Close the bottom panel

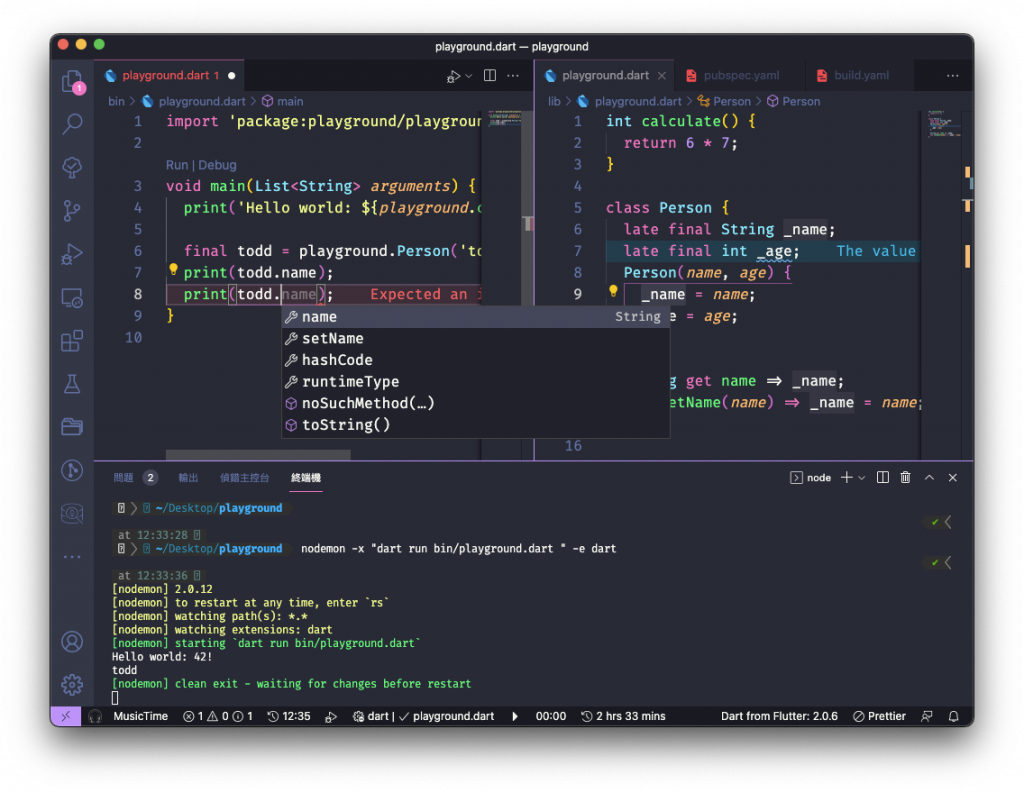953,477
